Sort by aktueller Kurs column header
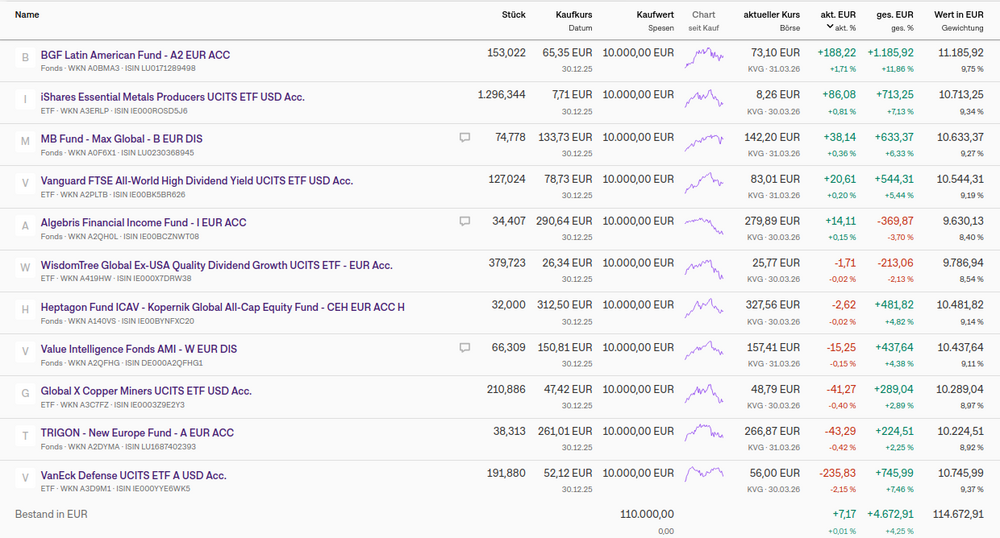 pos(772,15)
